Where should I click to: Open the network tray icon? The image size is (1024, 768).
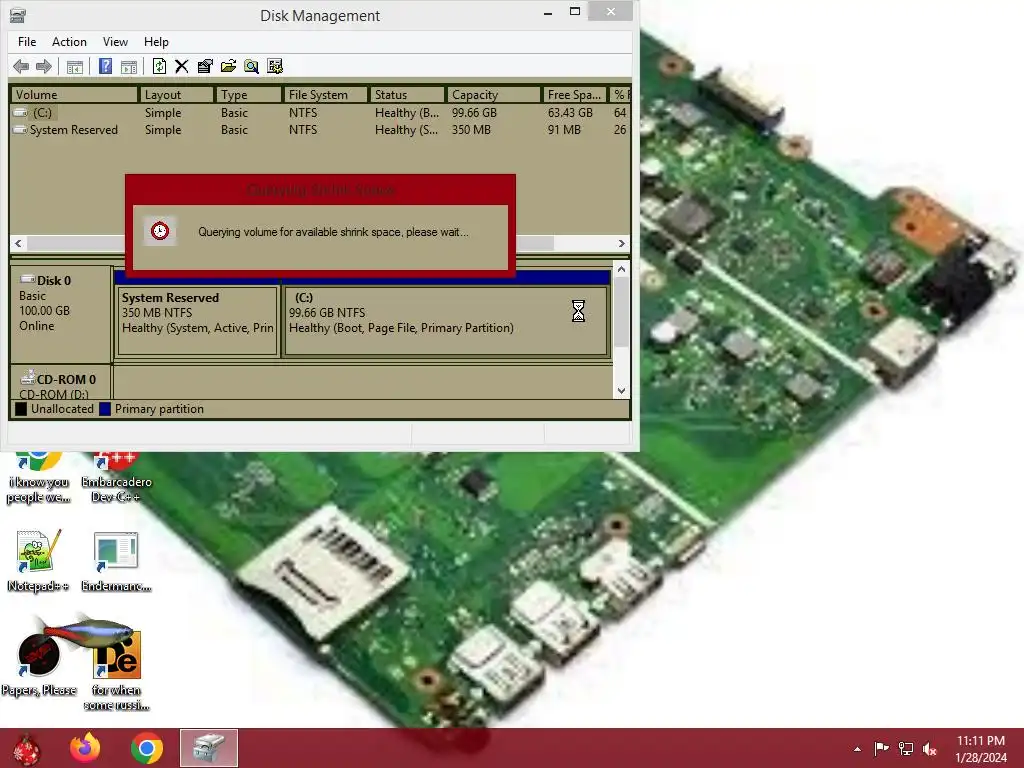point(906,748)
